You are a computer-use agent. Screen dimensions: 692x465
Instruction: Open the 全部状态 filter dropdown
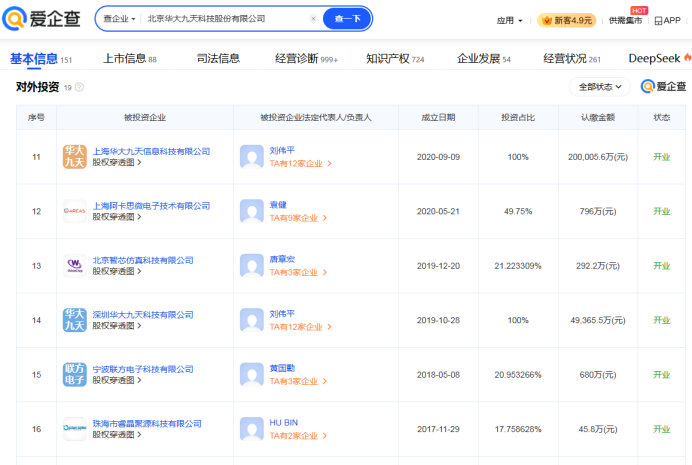[x=599, y=87]
